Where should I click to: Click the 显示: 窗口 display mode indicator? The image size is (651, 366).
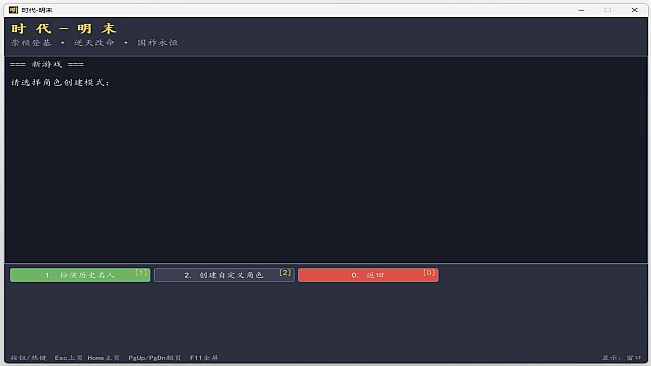tap(622, 358)
